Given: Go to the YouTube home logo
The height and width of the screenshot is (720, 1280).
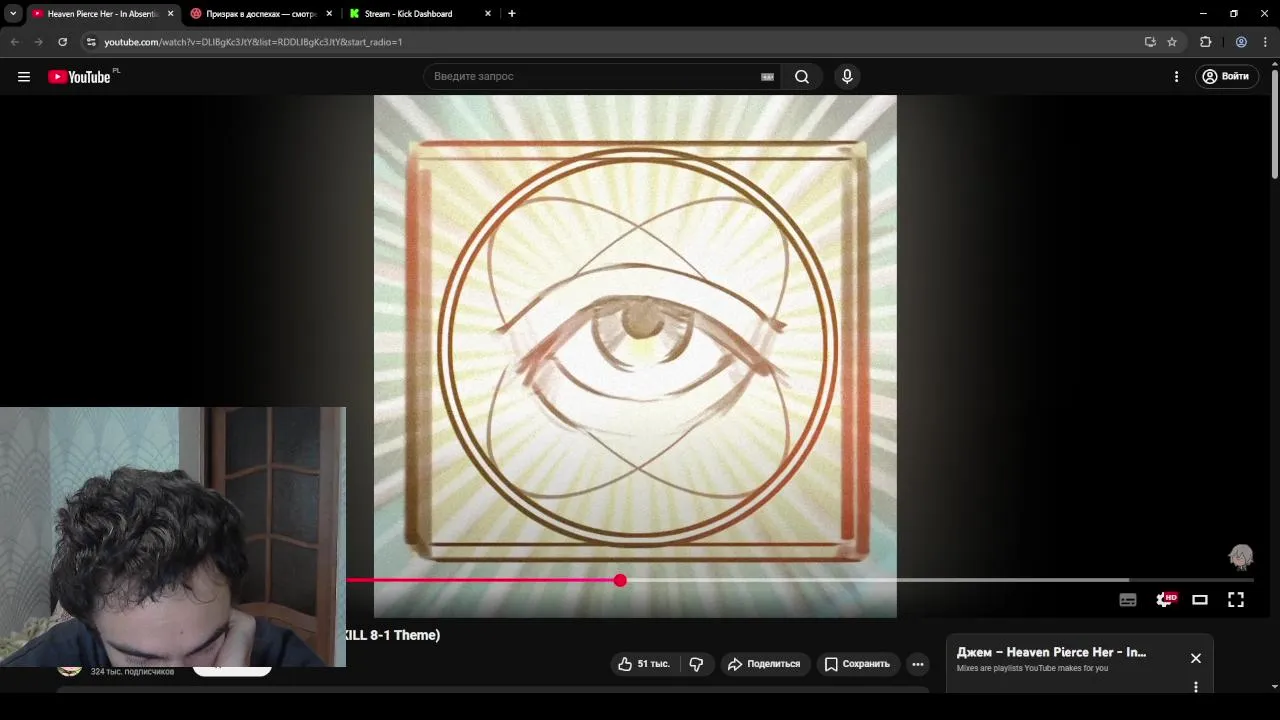Looking at the screenshot, I should tap(79, 77).
